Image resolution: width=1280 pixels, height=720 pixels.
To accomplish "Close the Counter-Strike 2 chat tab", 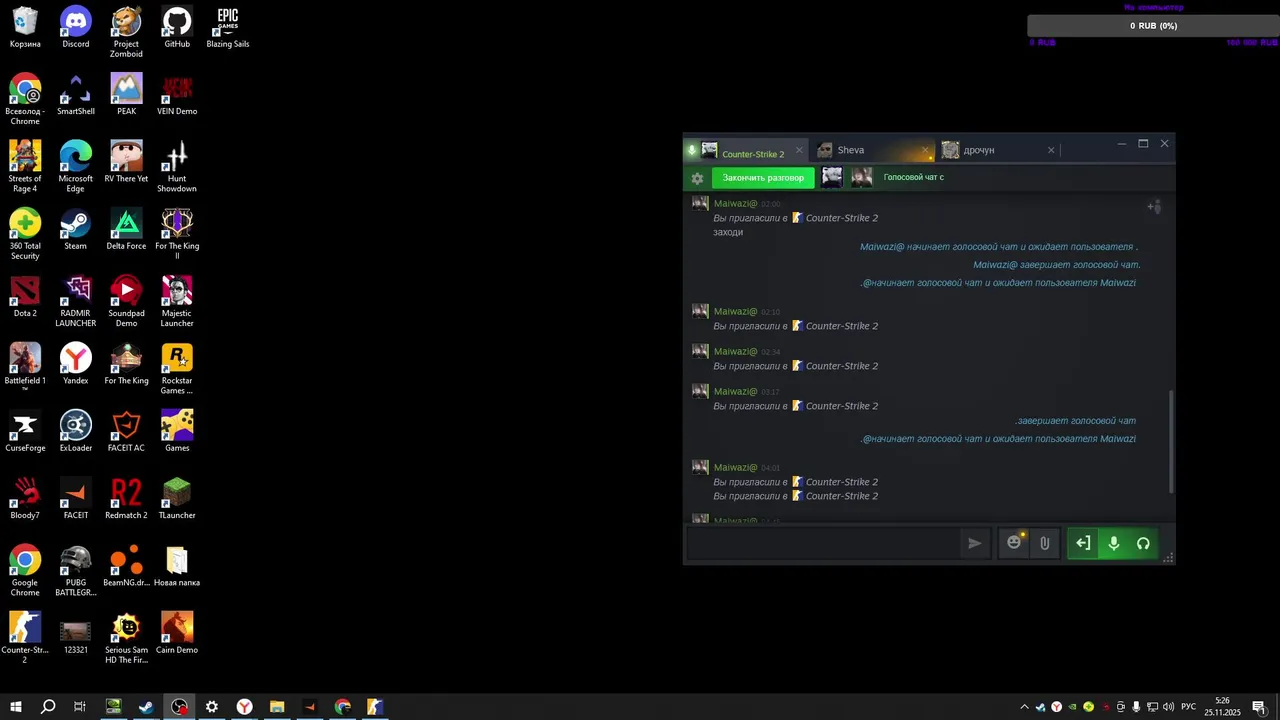I will (799, 151).
